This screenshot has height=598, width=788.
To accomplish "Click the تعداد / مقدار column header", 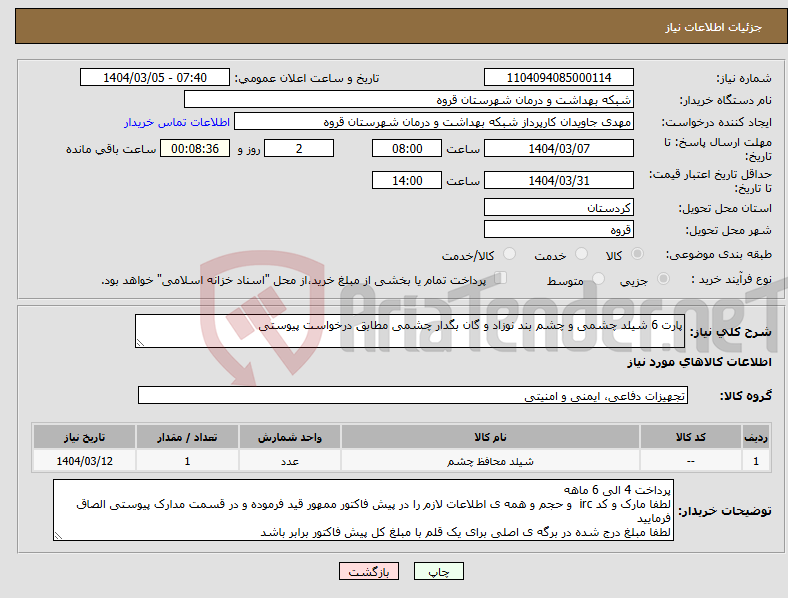I will pyautogui.click(x=187, y=437).
